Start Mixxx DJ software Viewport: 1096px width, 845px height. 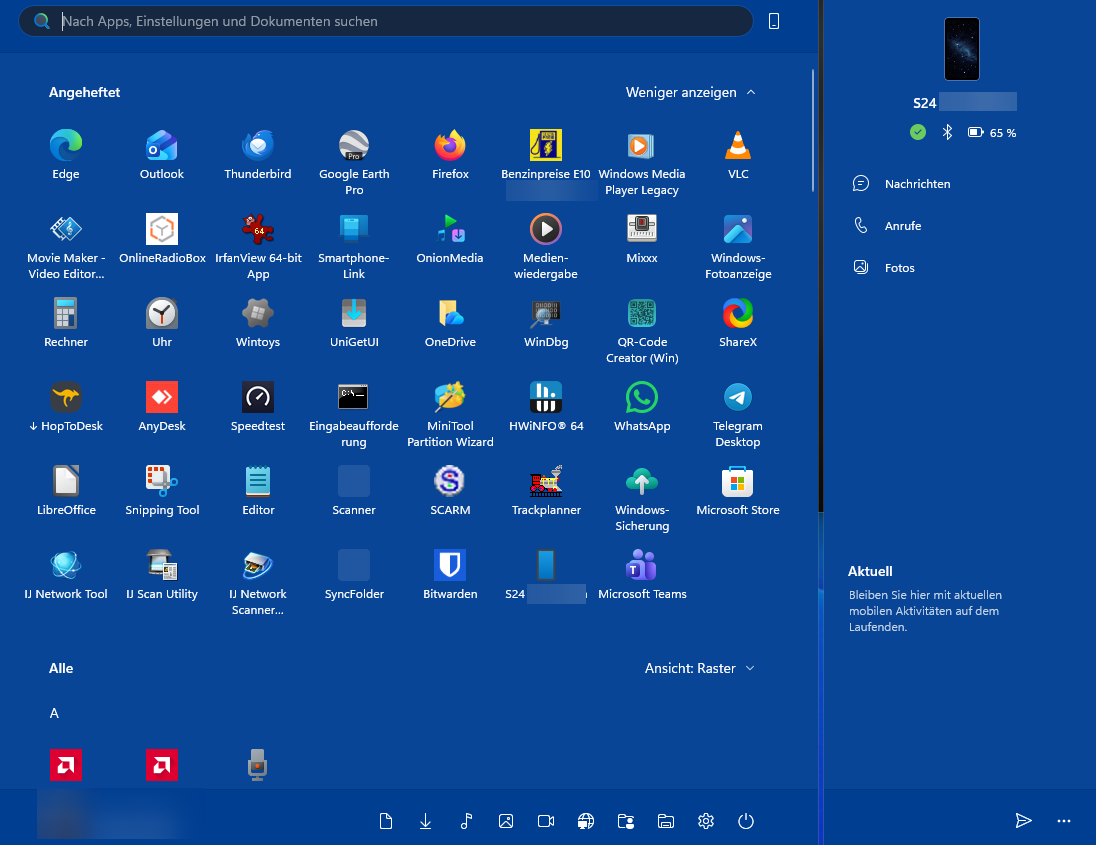click(642, 239)
